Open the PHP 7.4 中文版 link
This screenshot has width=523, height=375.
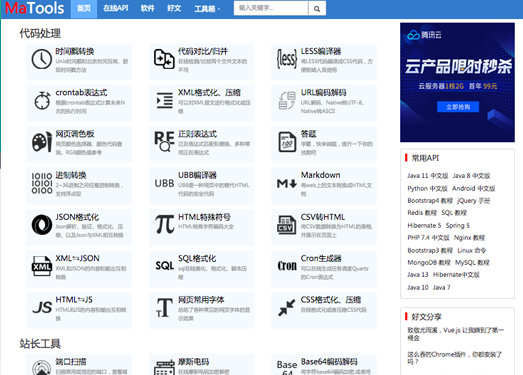click(x=428, y=238)
